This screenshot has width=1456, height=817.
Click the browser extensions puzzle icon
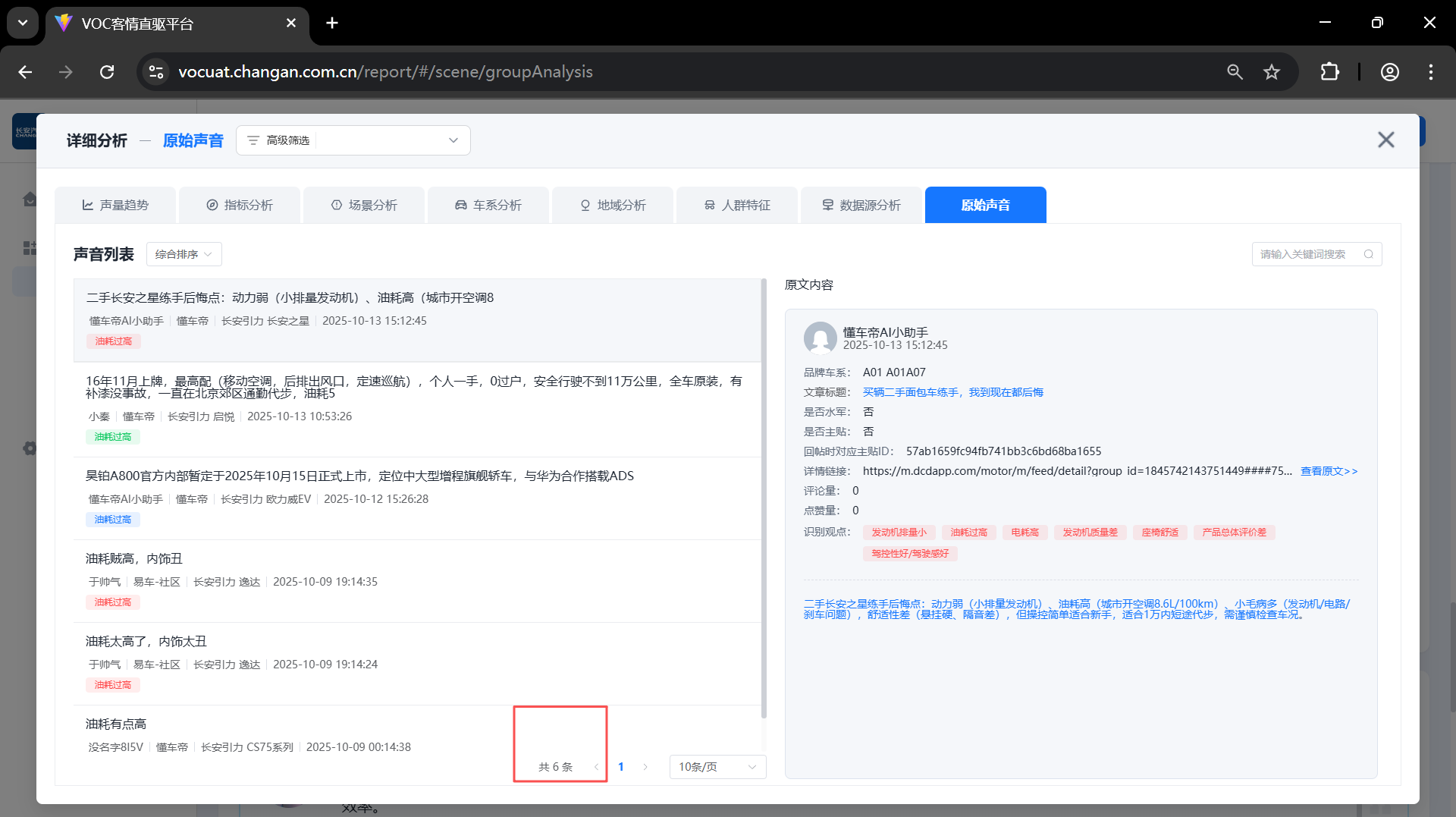tap(1329, 72)
